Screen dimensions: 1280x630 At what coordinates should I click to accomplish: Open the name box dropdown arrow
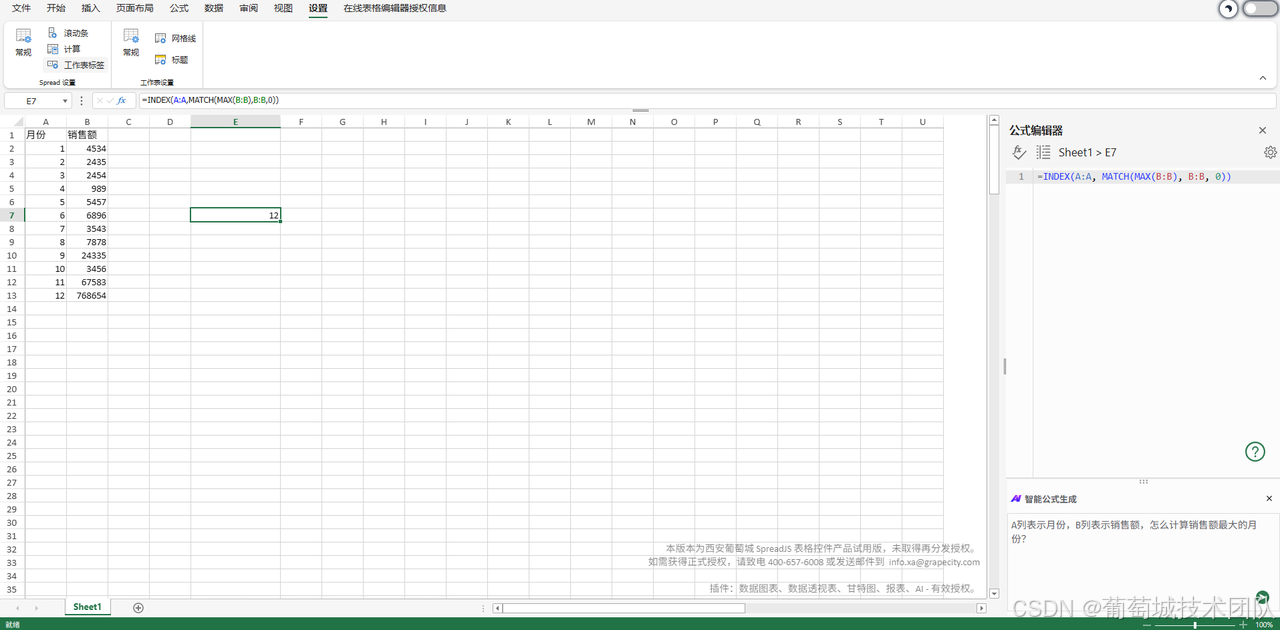point(65,101)
